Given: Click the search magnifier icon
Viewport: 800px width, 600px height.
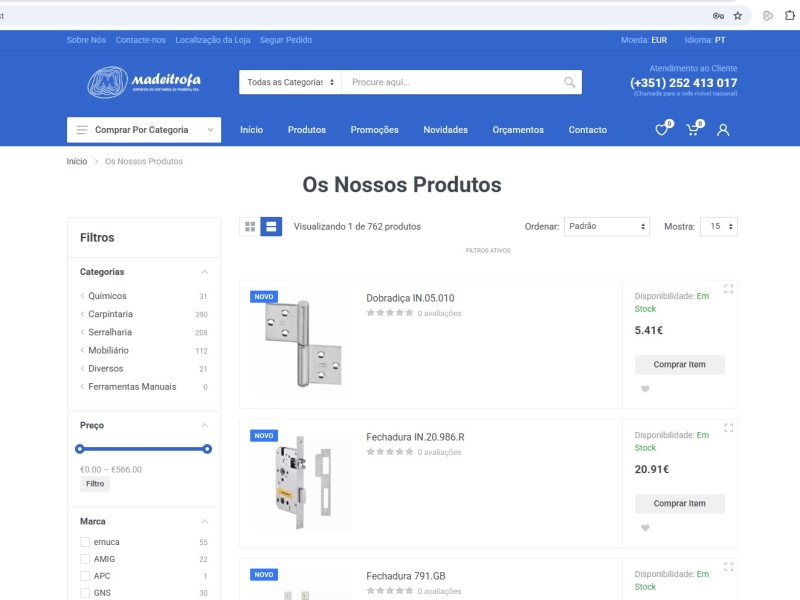Looking at the screenshot, I should click(569, 82).
